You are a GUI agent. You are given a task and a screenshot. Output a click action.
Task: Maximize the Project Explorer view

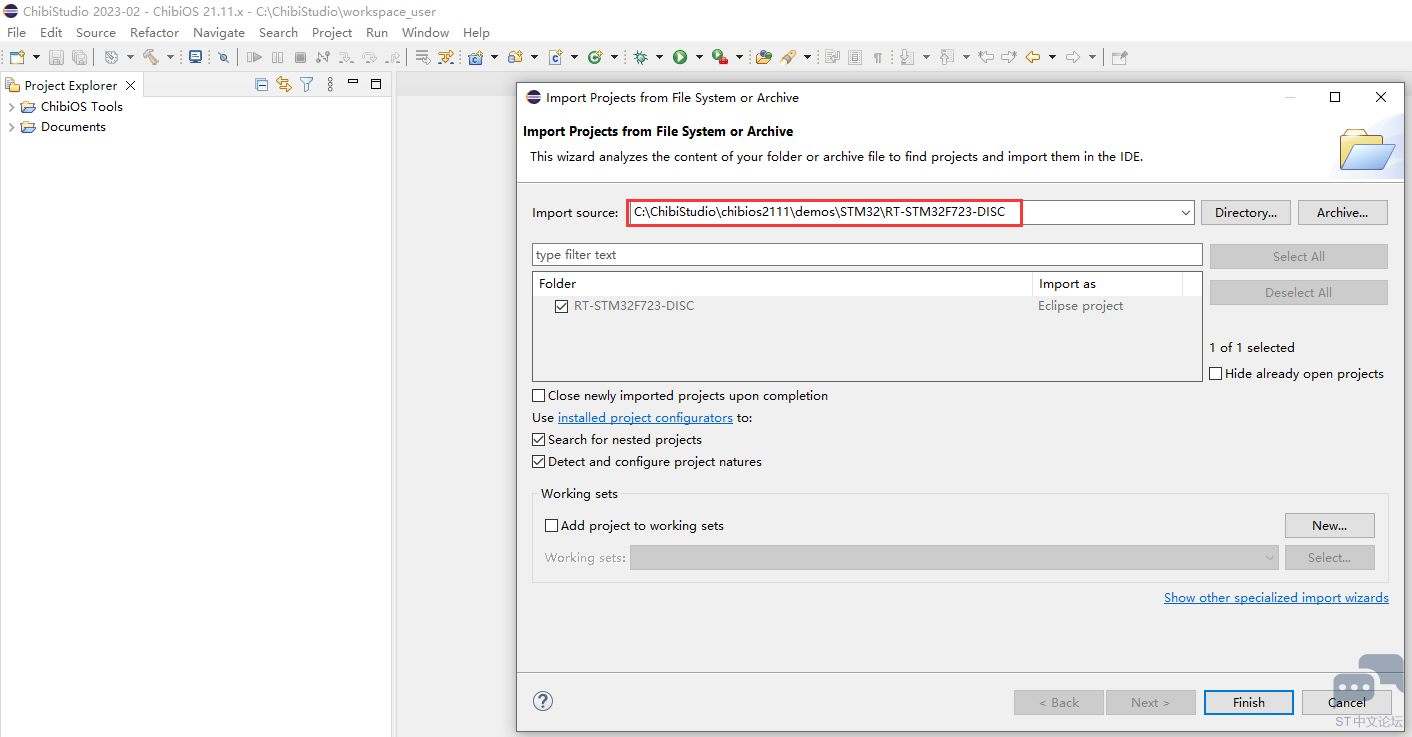376,85
